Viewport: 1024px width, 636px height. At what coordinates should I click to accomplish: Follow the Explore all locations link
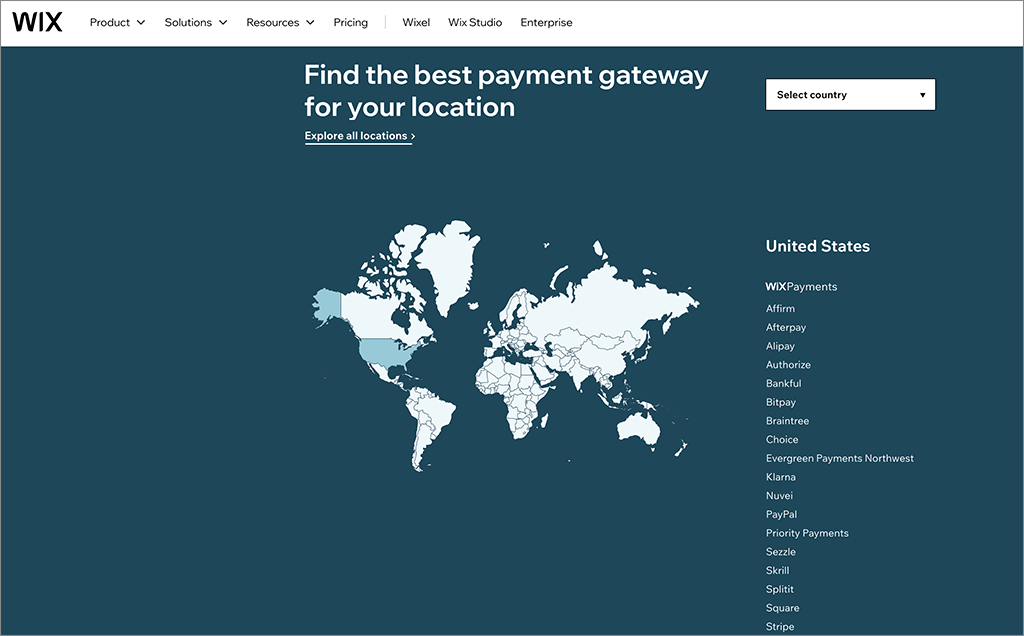pos(360,136)
